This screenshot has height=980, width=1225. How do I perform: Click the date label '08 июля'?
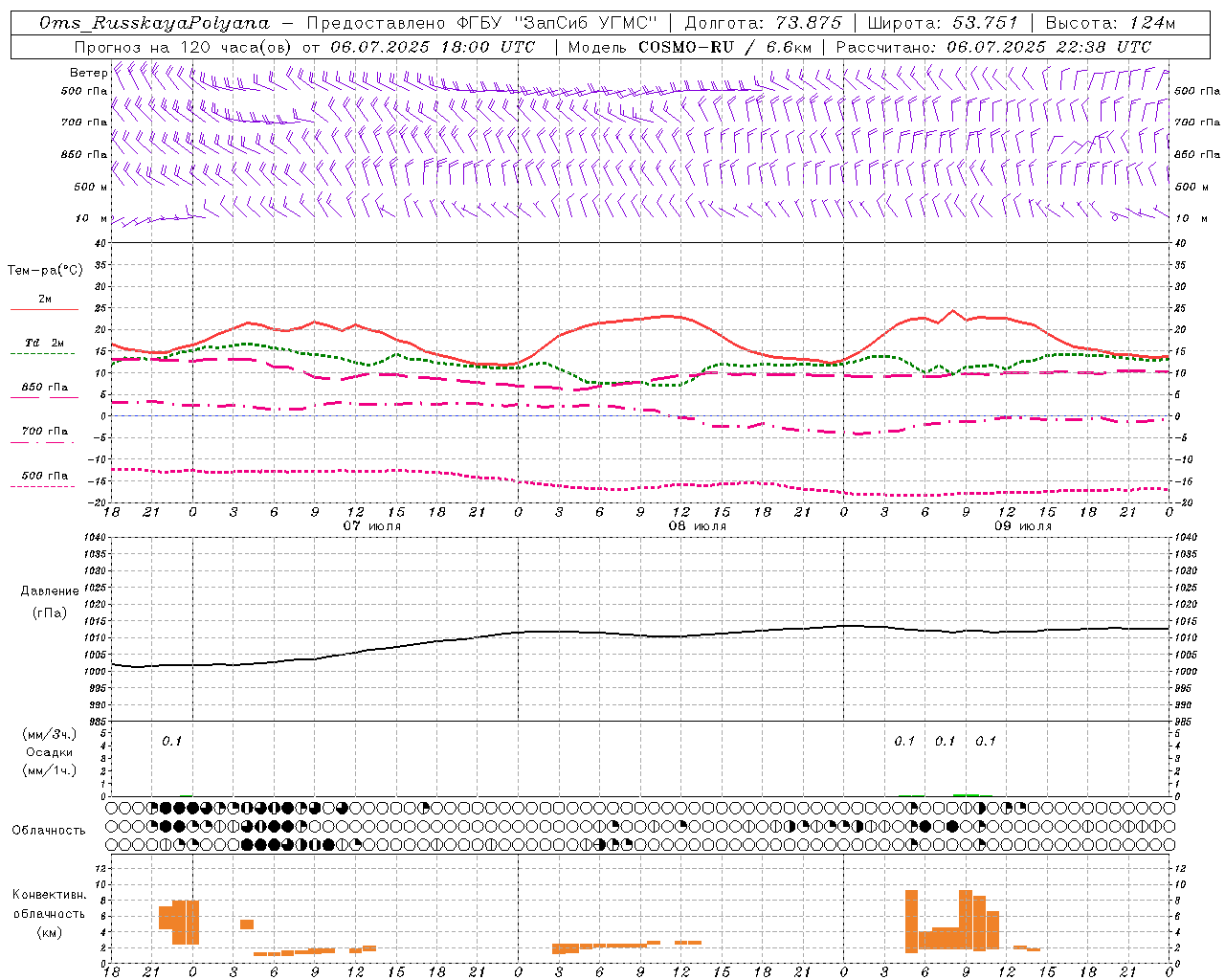[698, 526]
